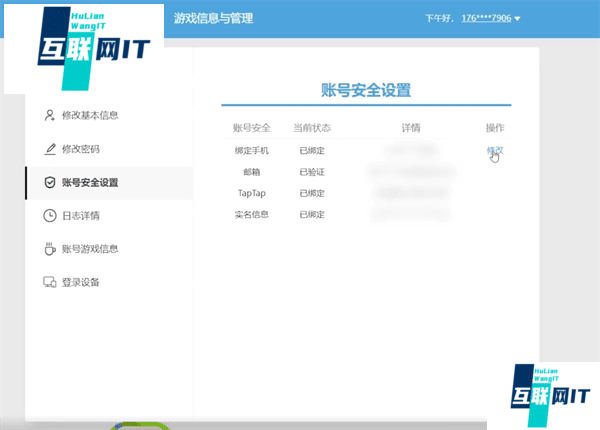The height and width of the screenshot is (430, 600).
Task: Click the 游戏信息与管理 header title
Action: 212,18
